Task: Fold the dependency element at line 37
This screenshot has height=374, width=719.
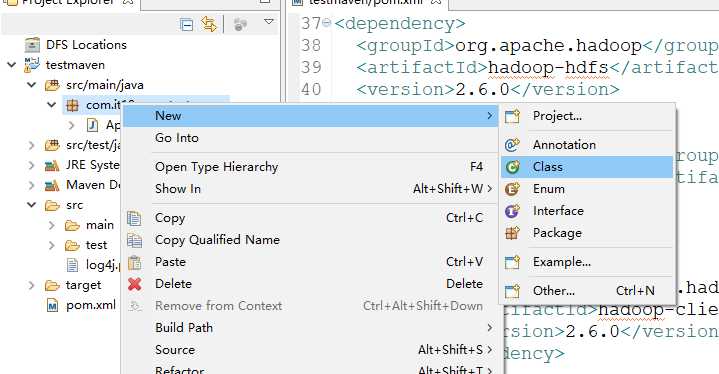Action: point(326,22)
